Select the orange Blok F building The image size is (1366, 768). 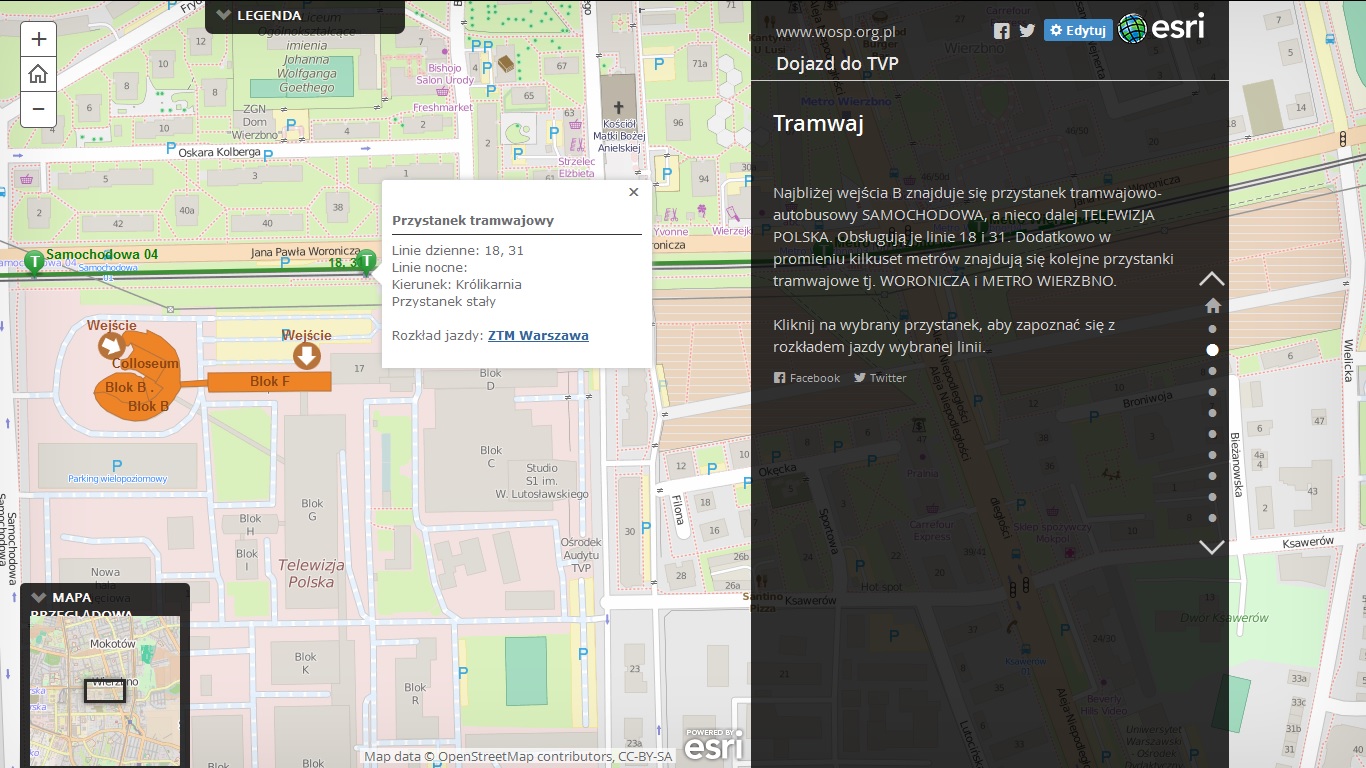click(270, 381)
